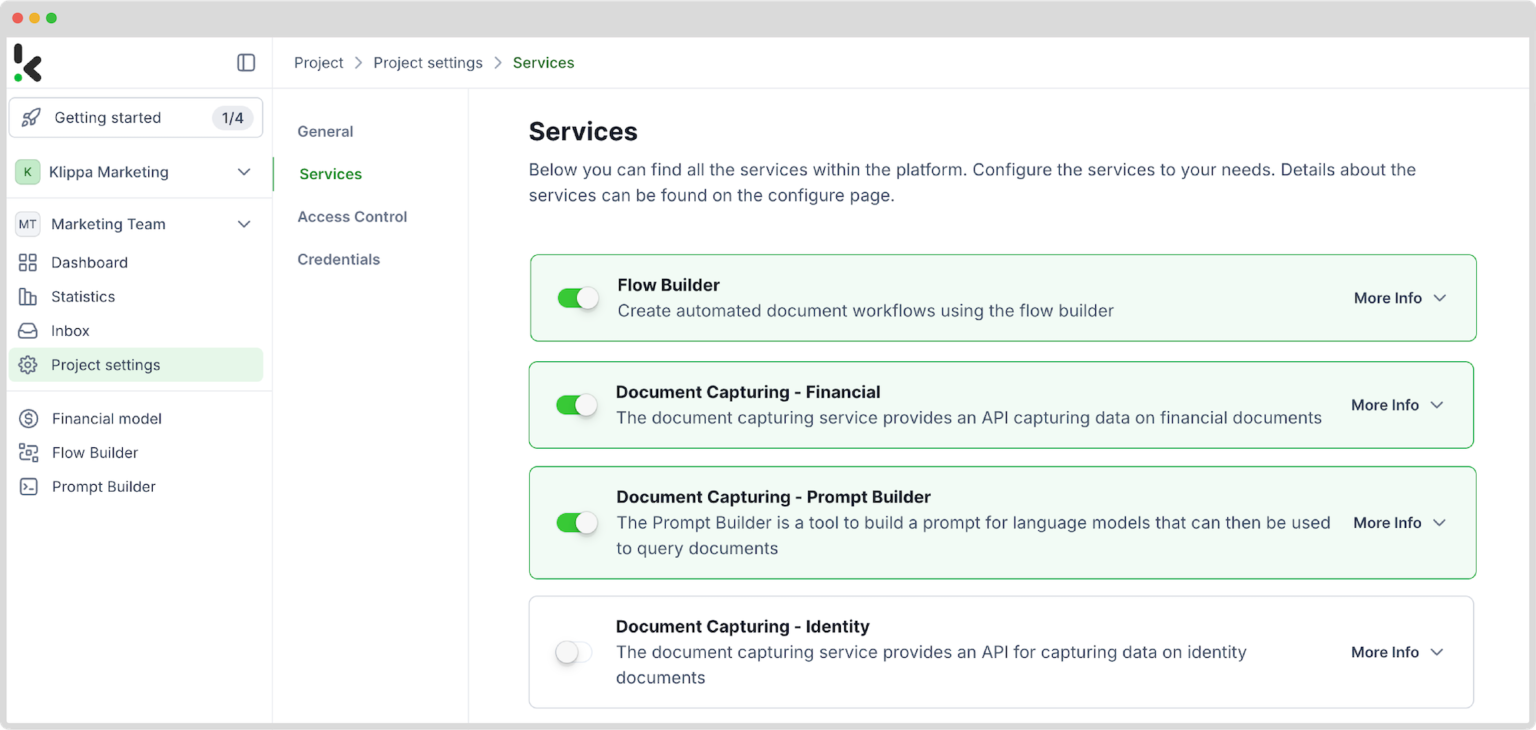1536x730 pixels.
Task: Click the Flow Builder sidebar icon
Action: pyautogui.click(x=29, y=453)
